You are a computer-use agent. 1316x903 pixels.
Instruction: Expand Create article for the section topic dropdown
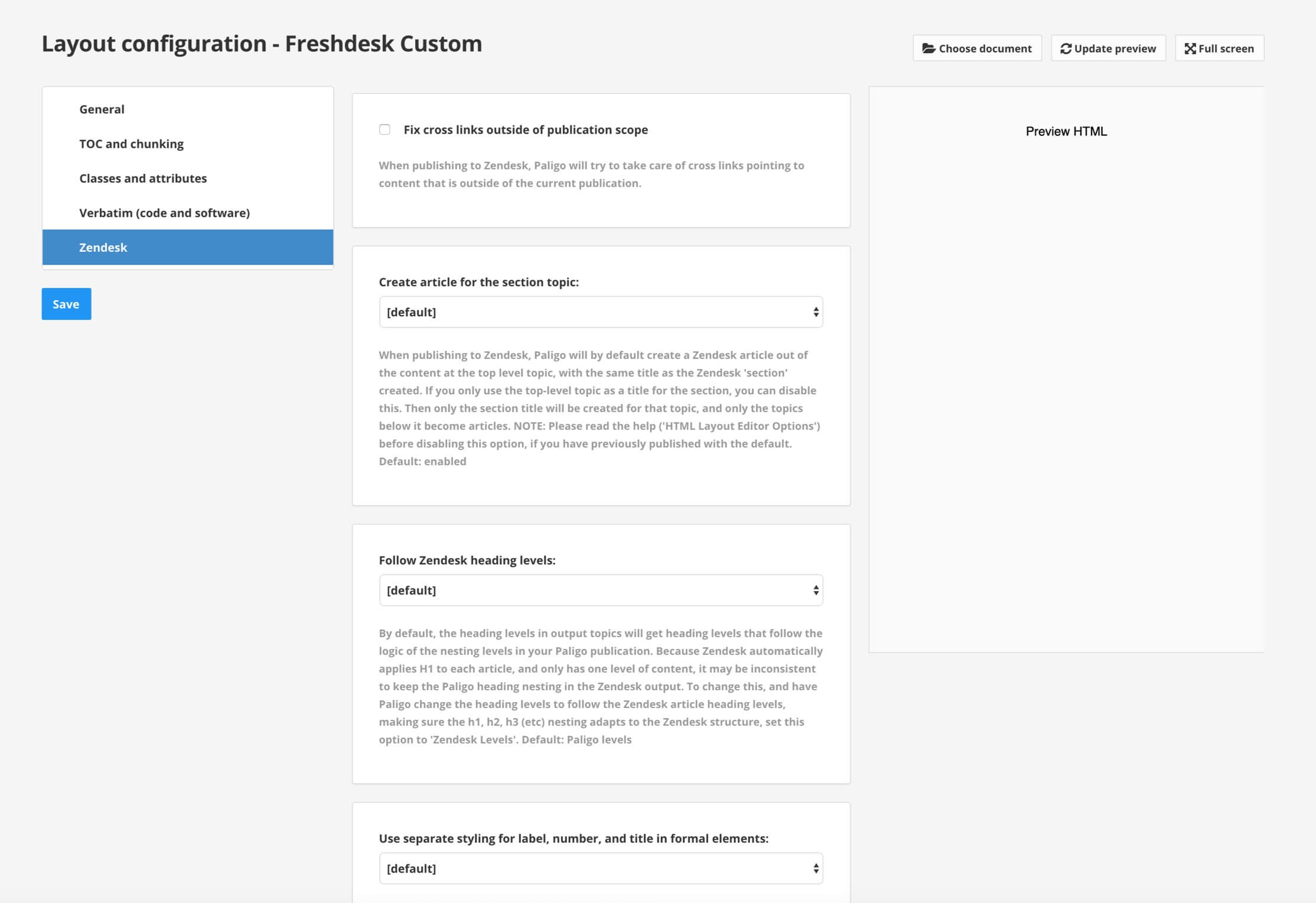(x=601, y=311)
